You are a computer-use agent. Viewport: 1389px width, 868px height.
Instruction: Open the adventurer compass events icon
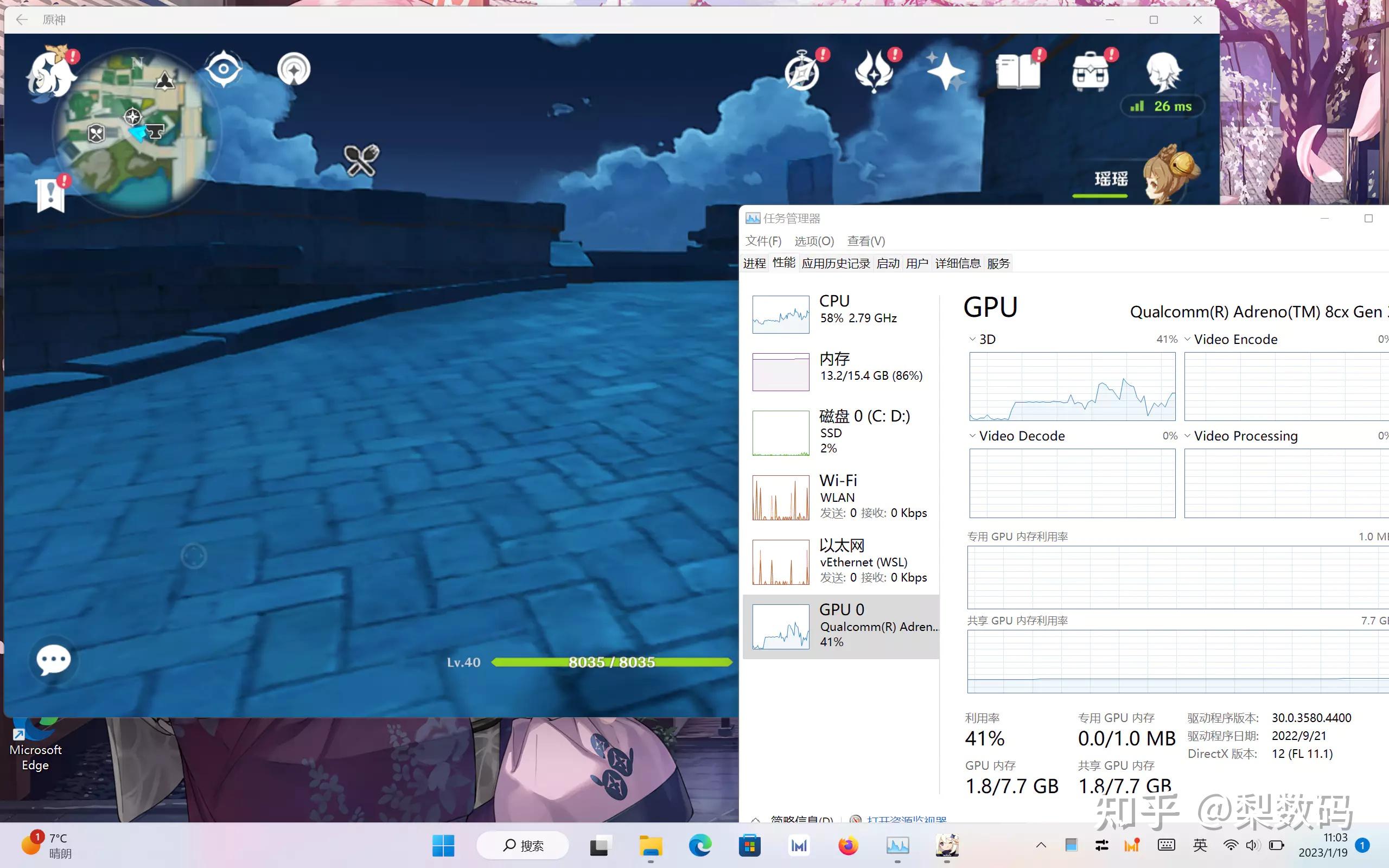tap(803, 72)
